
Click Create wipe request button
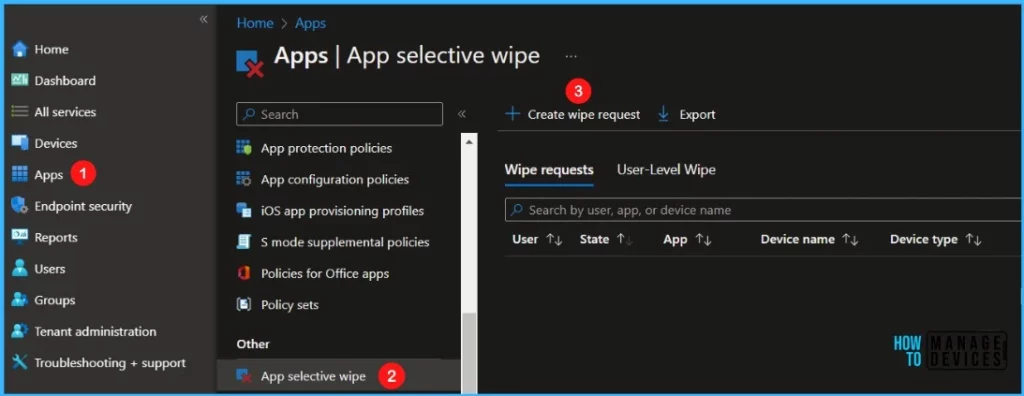pos(573,114)
